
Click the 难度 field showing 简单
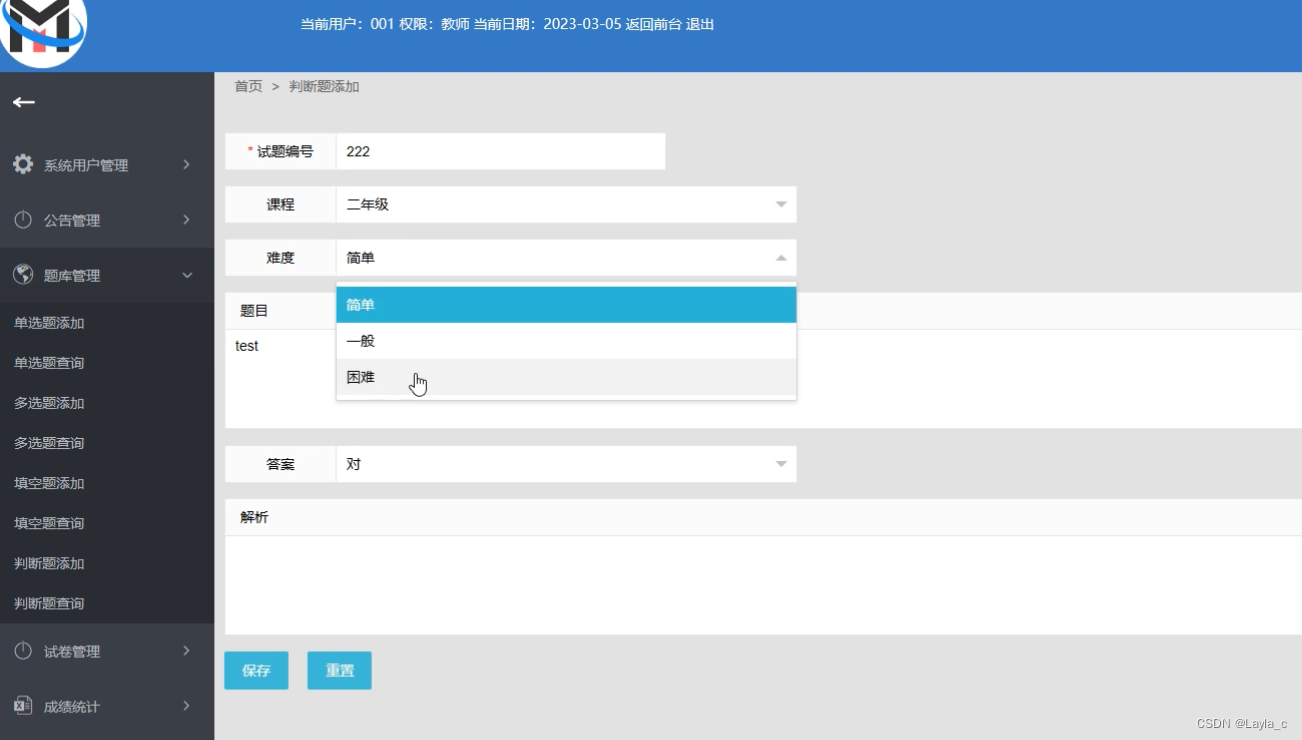point(566,258)
